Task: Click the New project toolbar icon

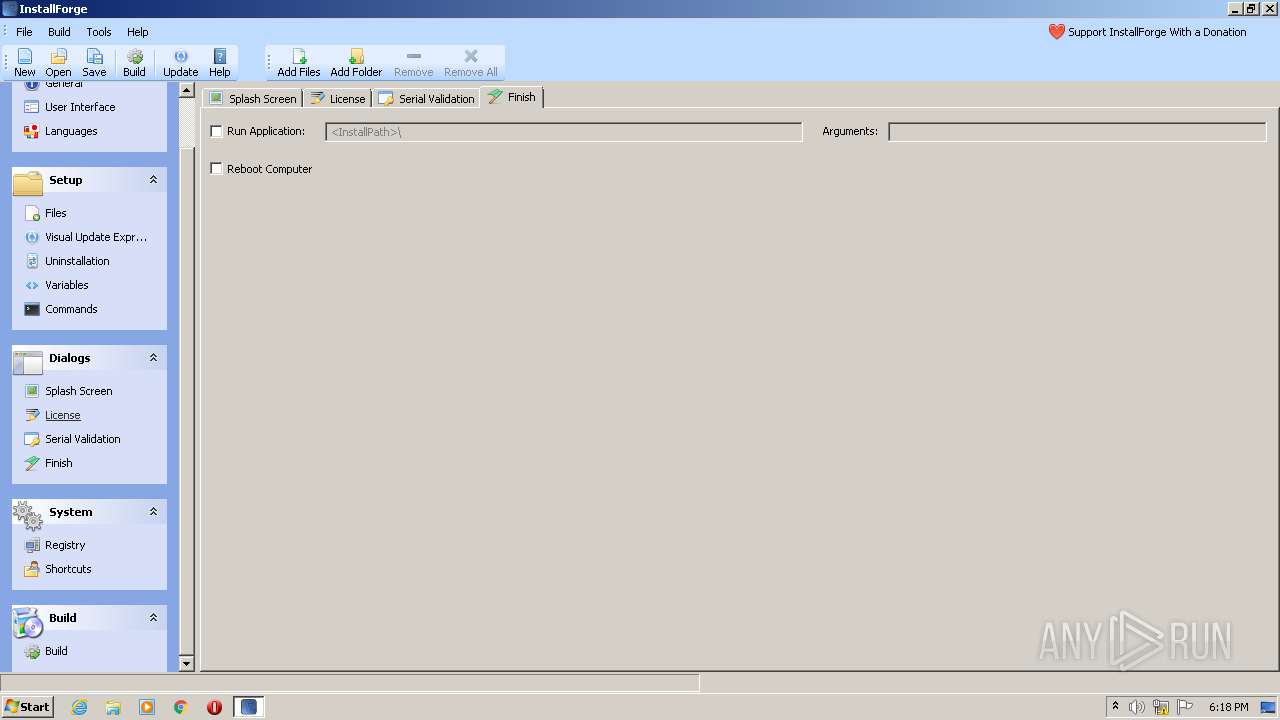Action: click(24, 63)
